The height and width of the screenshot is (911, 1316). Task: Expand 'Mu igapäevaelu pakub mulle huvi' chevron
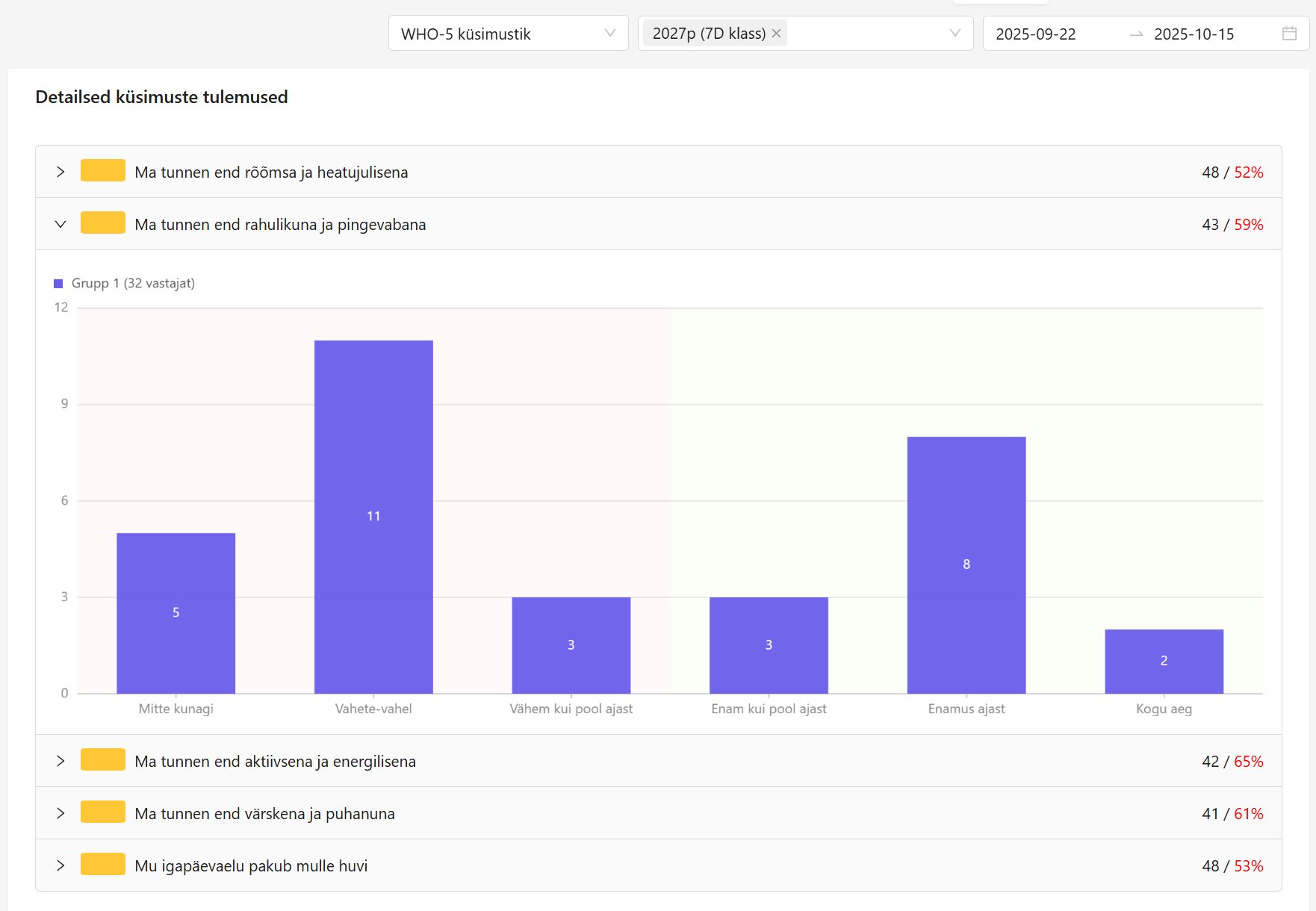pos(60,866)
